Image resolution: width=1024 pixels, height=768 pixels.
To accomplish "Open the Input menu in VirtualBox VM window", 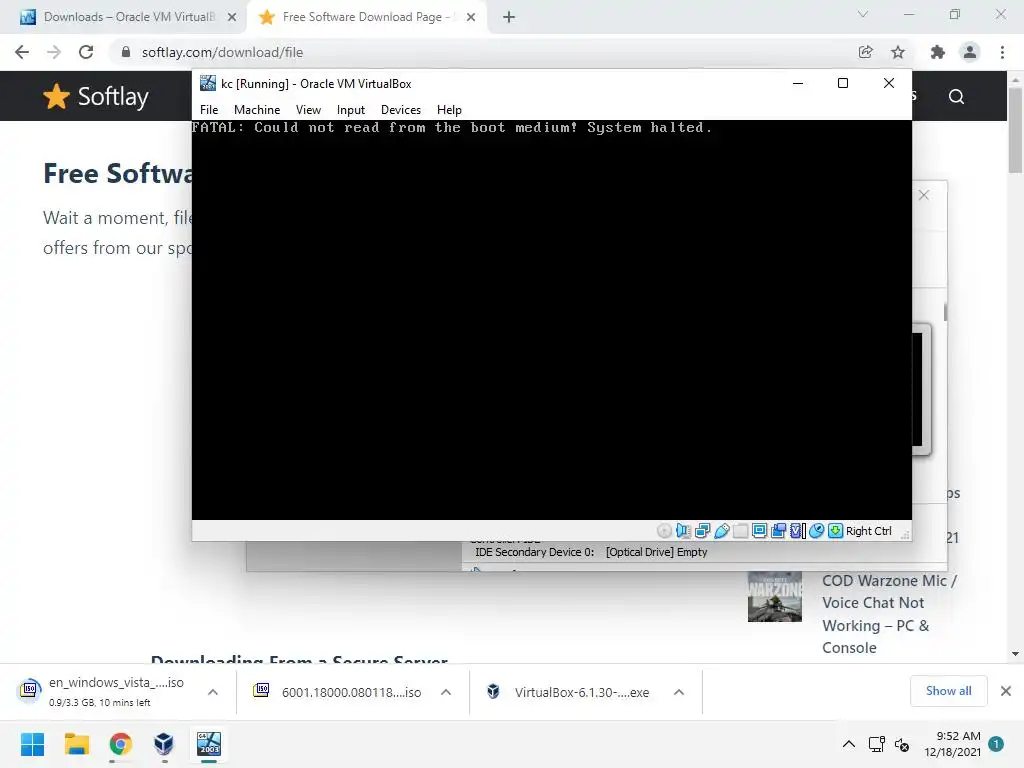I will 351,110.
